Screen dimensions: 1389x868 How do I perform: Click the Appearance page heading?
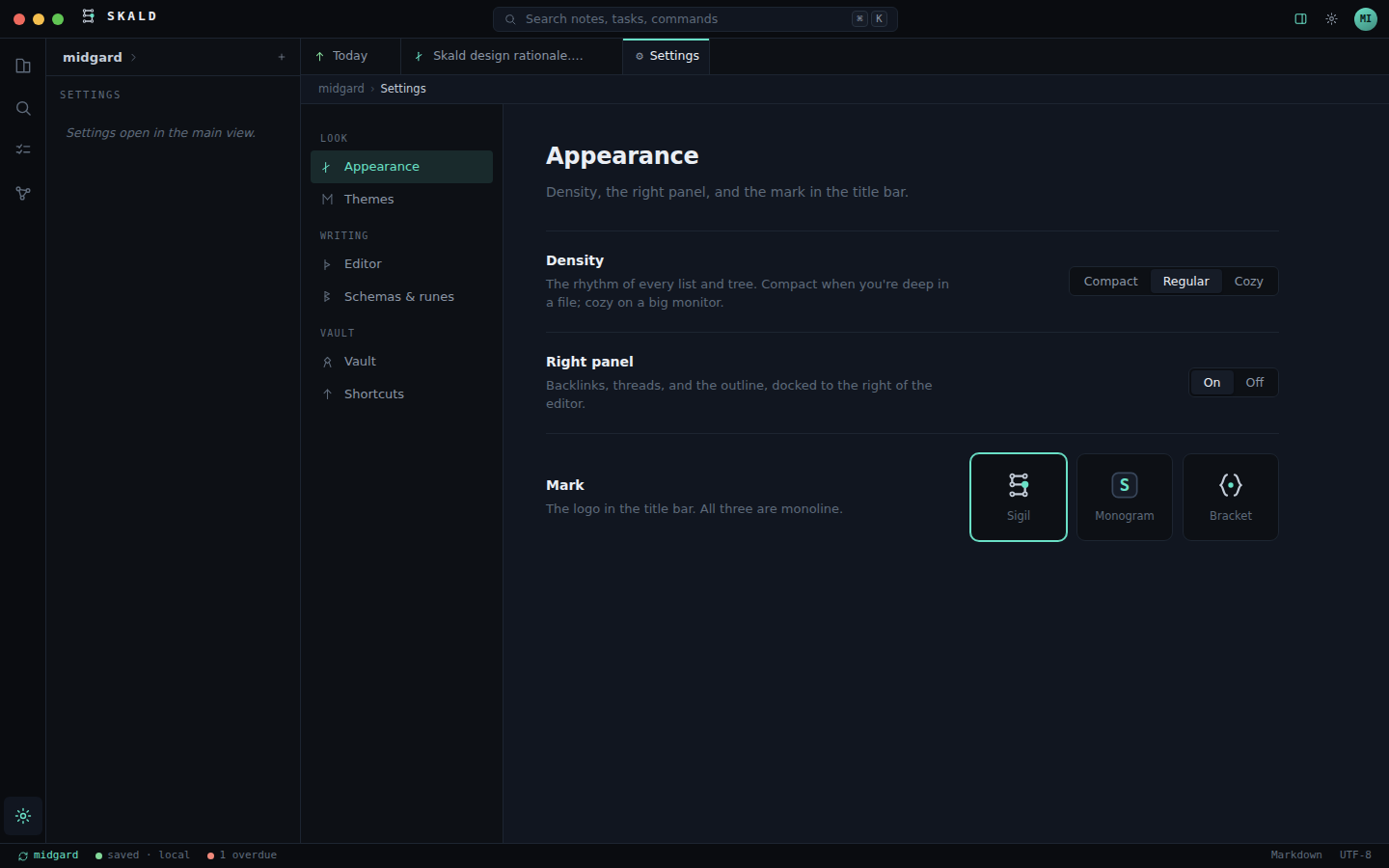click(x=622, y=156)
